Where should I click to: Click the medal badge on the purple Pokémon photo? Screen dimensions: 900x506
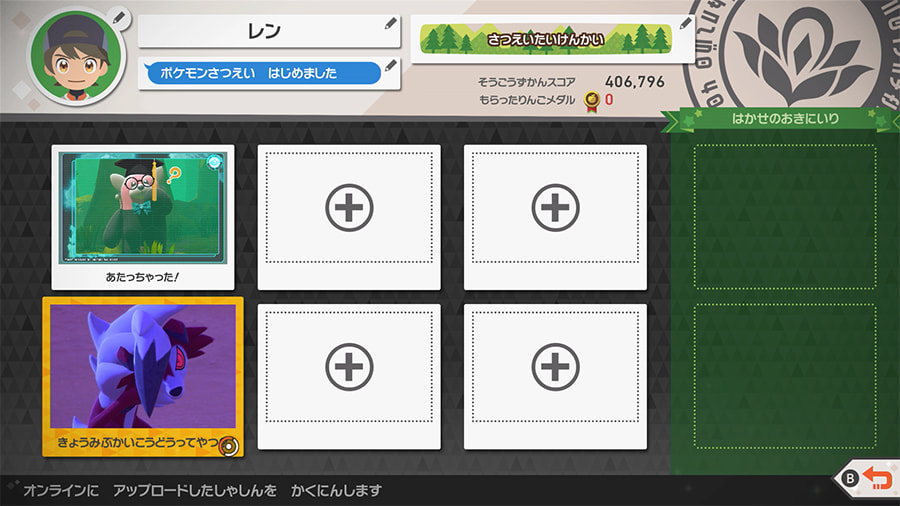(227, 446)
